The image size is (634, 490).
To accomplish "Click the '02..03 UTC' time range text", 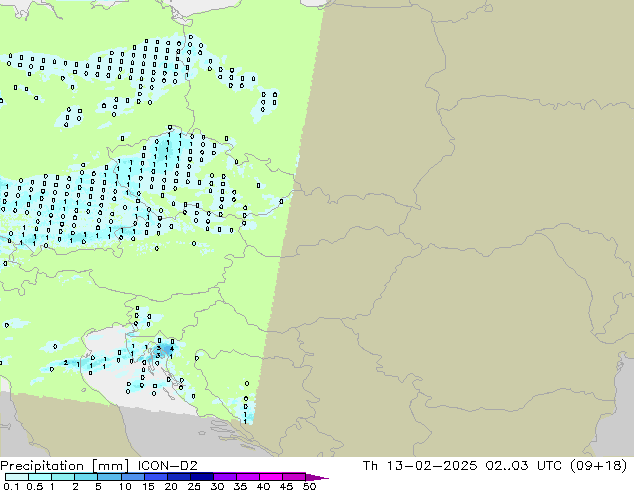I will [x=523, y=466].
